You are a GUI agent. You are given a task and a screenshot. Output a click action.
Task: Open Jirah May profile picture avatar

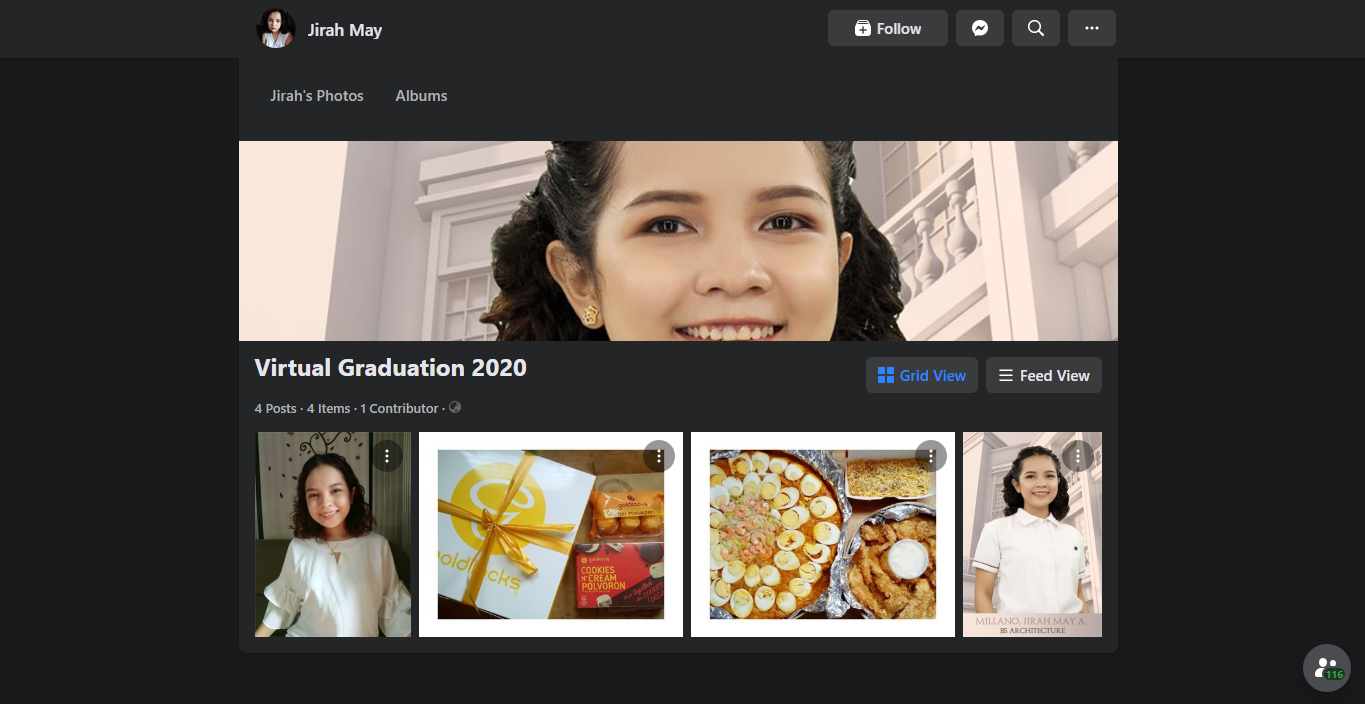(x=276, y=29)
